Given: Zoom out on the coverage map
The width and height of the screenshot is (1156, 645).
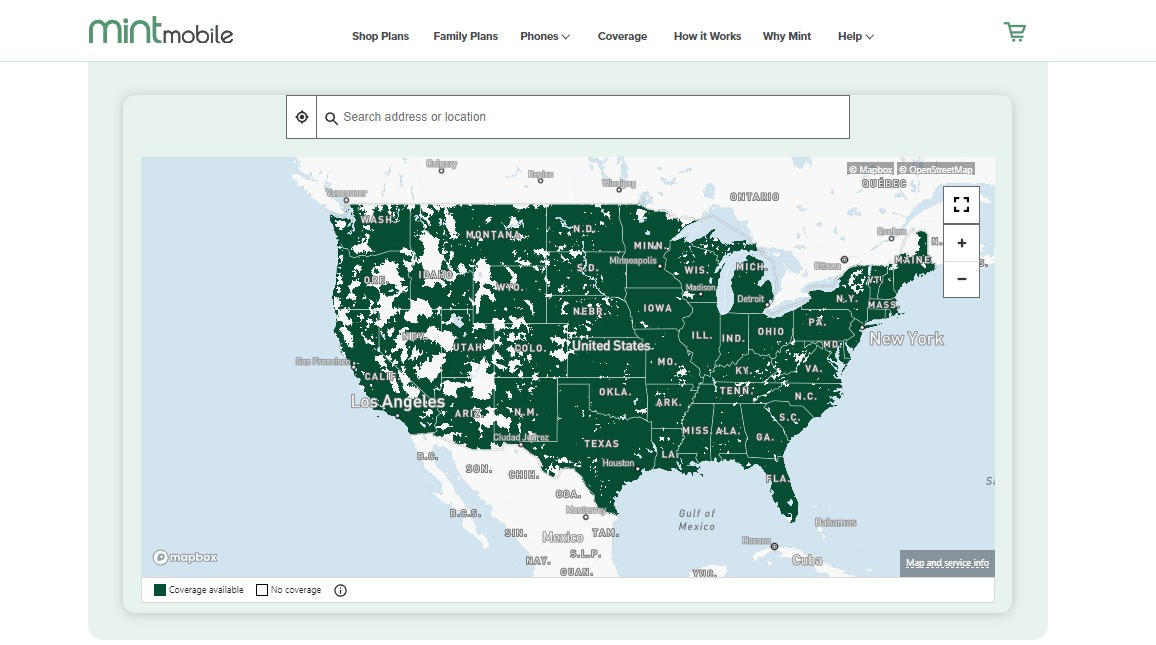Looking at the screenshot, I should pos(961,279).
